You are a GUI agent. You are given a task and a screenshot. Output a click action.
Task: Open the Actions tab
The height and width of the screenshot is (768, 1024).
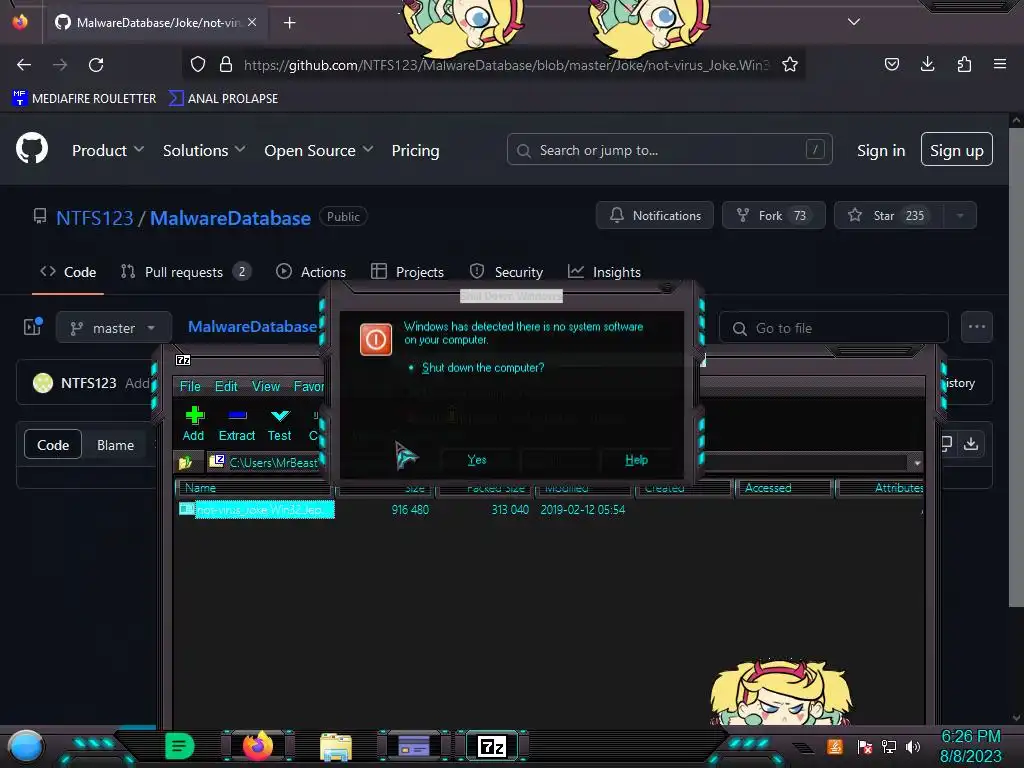pyautogui.click(x=311, y=272)
